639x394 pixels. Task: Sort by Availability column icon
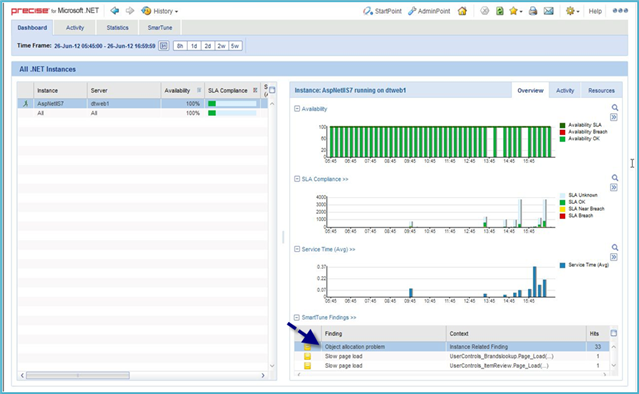pyautogui.click(x=199, y=90)
